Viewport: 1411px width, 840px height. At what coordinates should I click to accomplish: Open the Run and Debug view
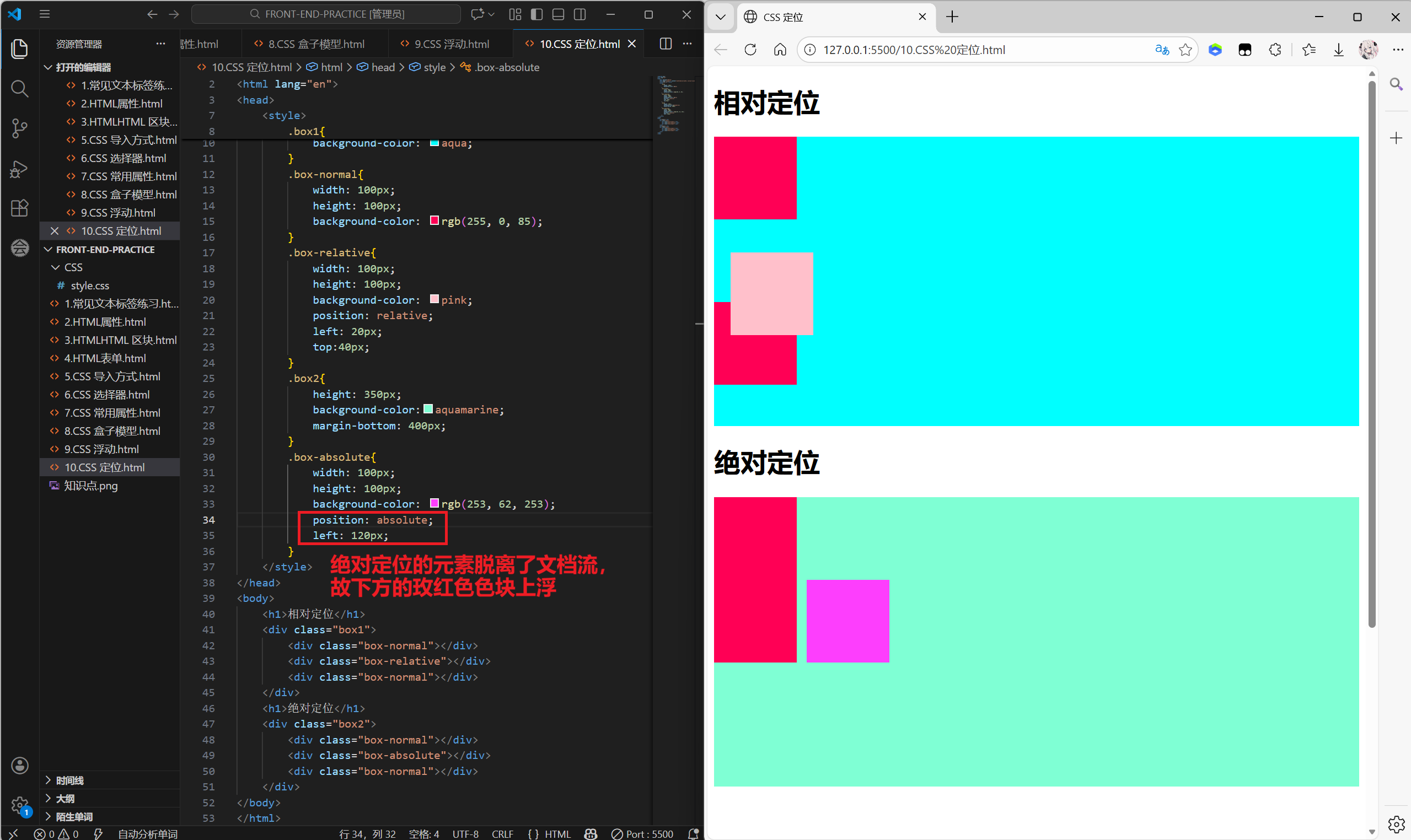[x=19, y=169]
